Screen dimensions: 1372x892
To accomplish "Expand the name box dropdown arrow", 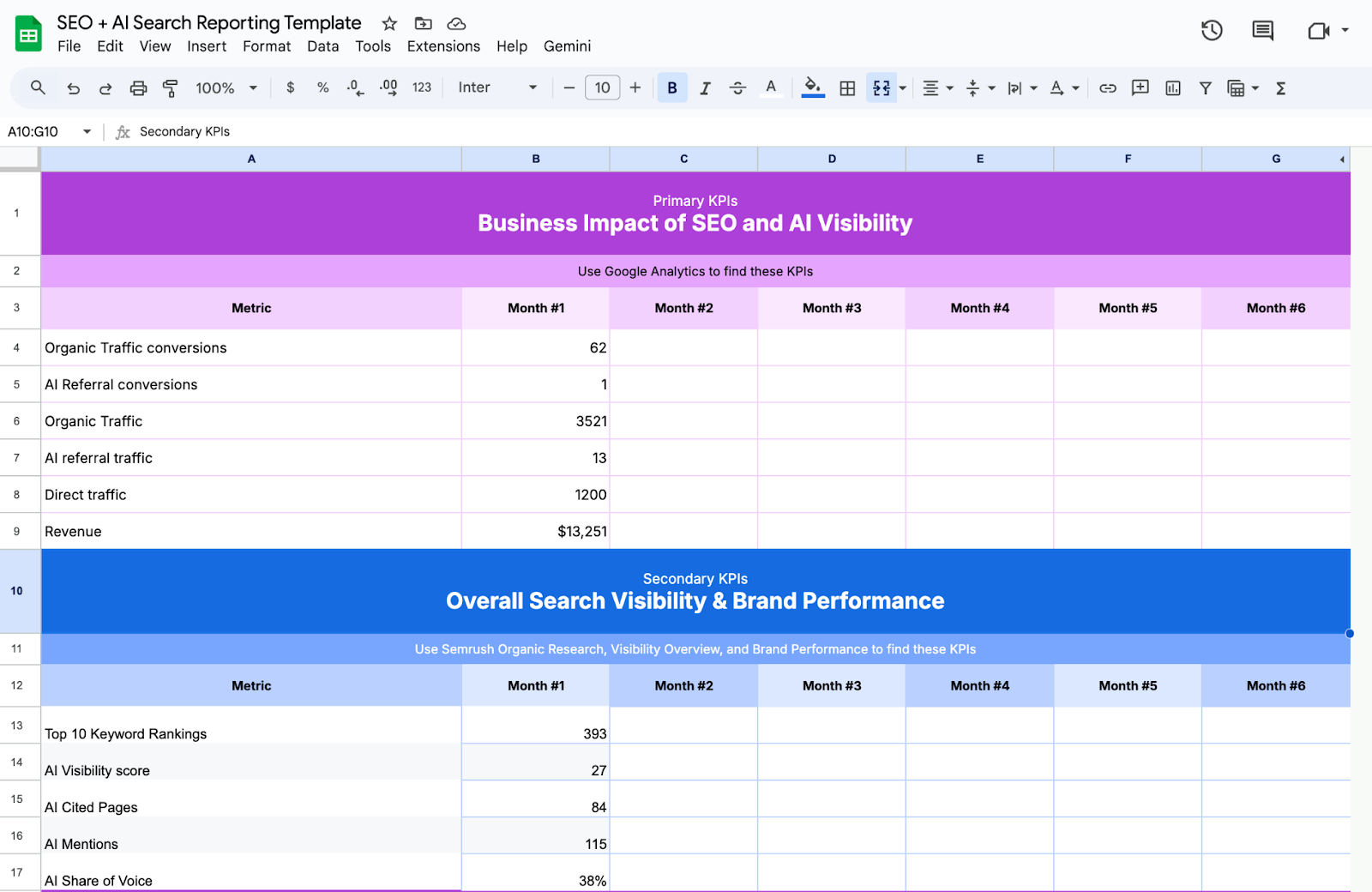I will coord(87,131).
